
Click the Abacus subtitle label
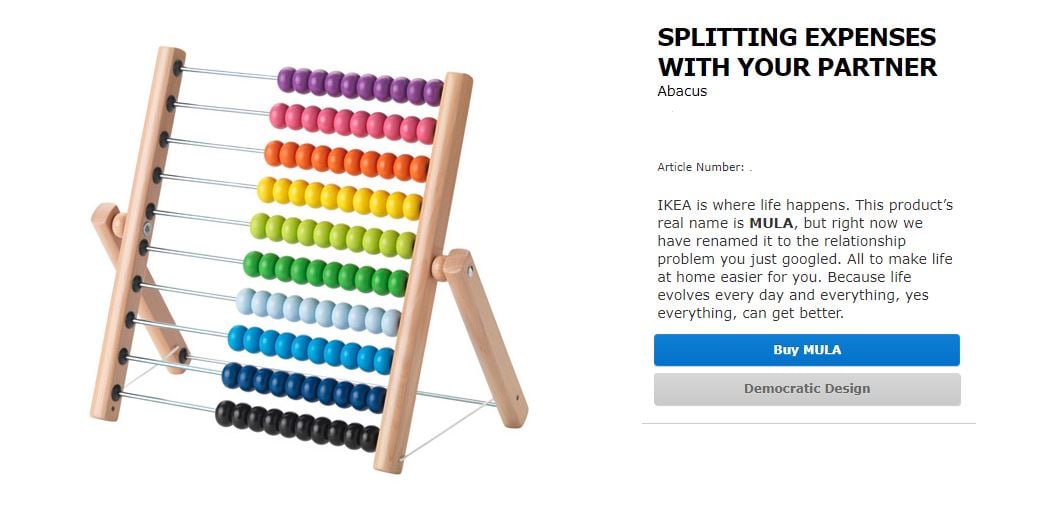(681, 91)
